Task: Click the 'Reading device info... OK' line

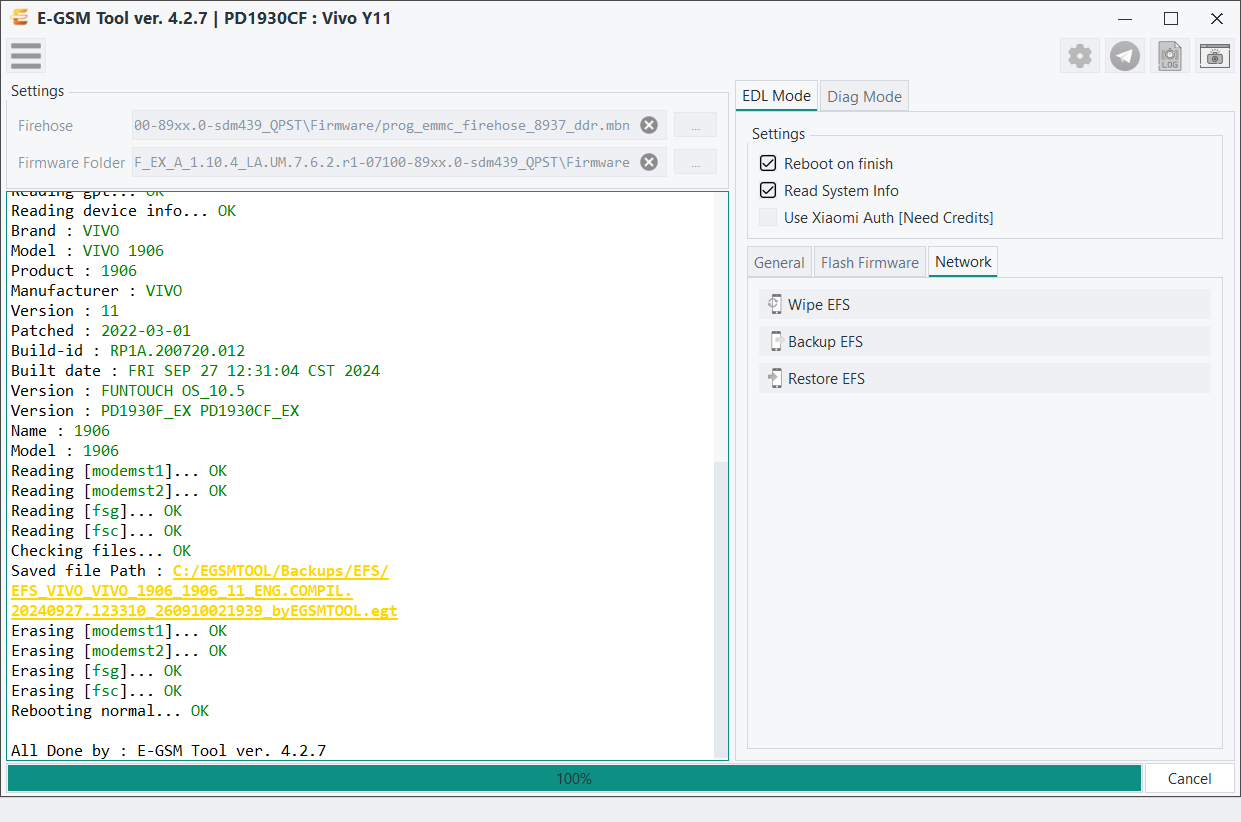Action: click(x=124, y=211)
